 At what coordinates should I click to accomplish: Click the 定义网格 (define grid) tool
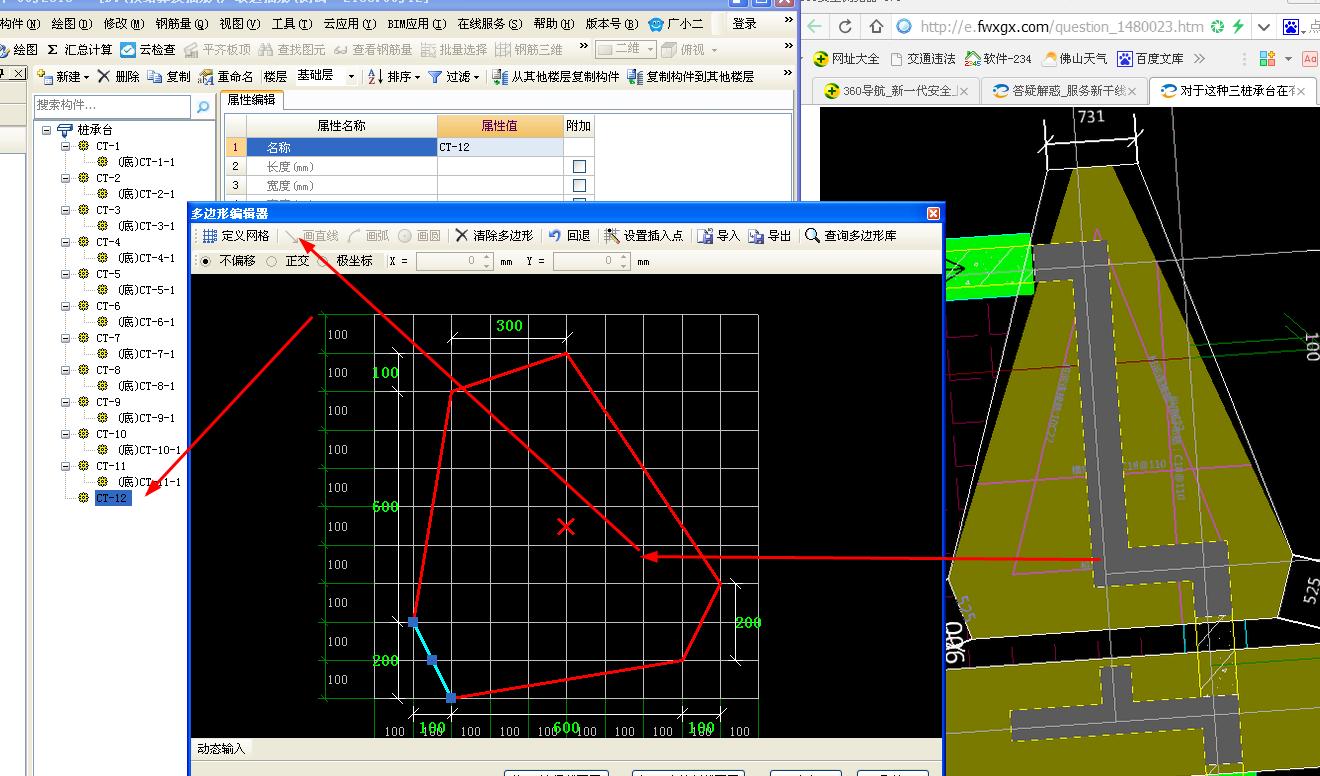[x=236, y=236]
